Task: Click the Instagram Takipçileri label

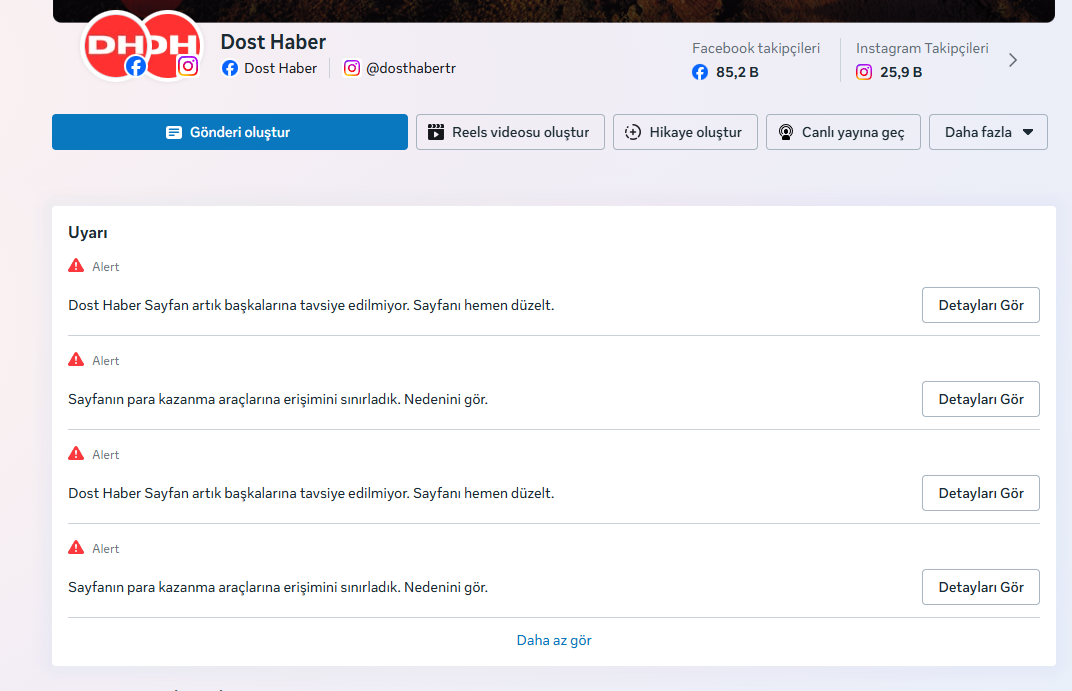Action: [x=922, y=48]
